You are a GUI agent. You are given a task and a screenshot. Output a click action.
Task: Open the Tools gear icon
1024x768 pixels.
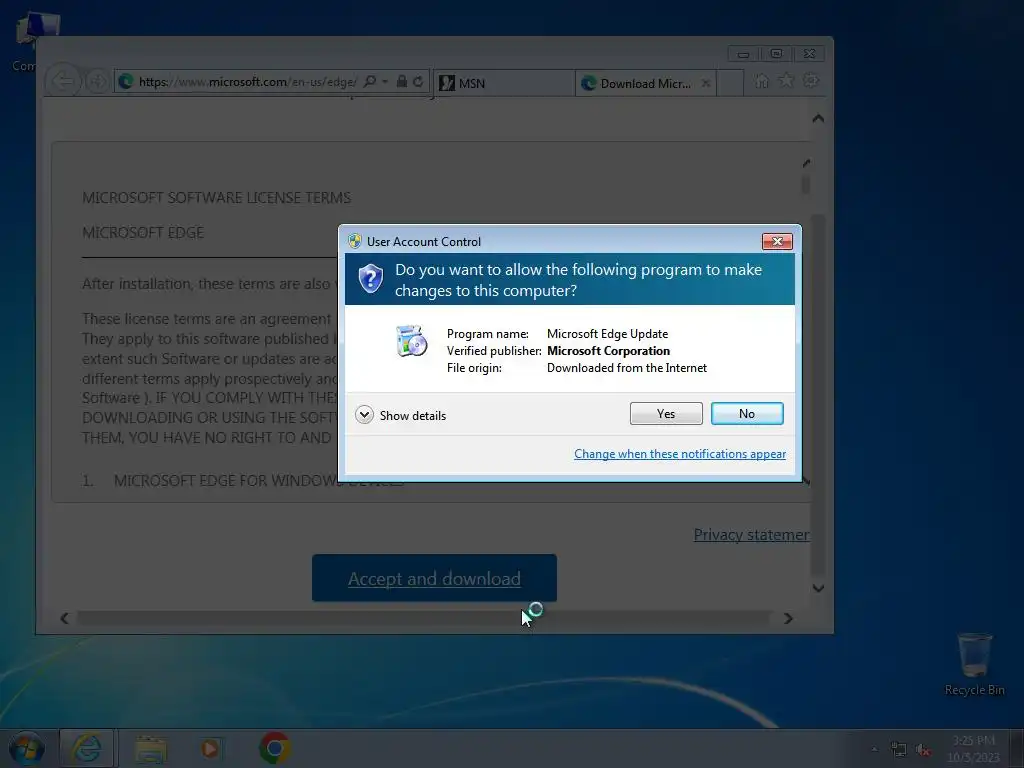(811, 81)
